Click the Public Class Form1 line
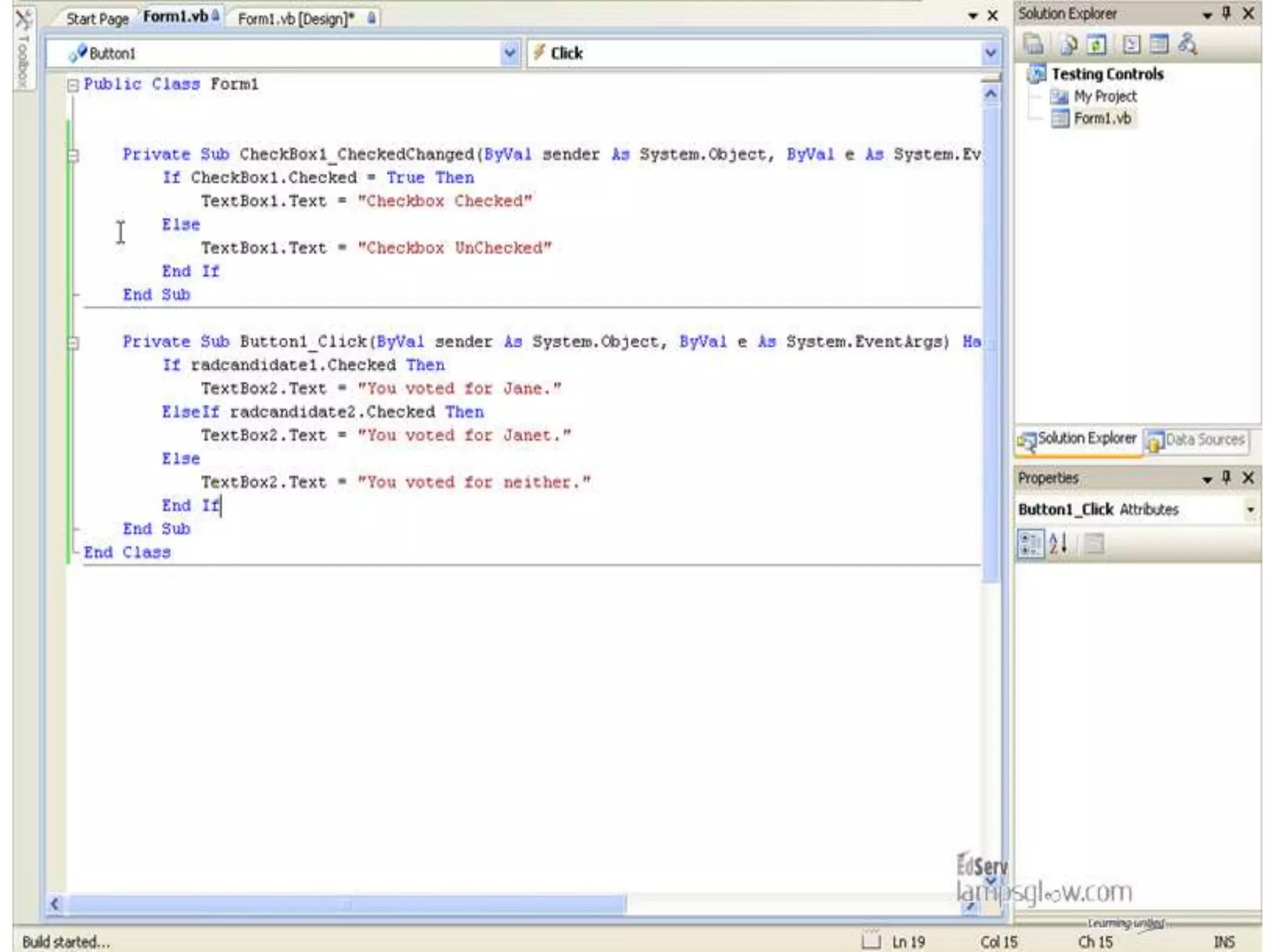 click(171, 84)
